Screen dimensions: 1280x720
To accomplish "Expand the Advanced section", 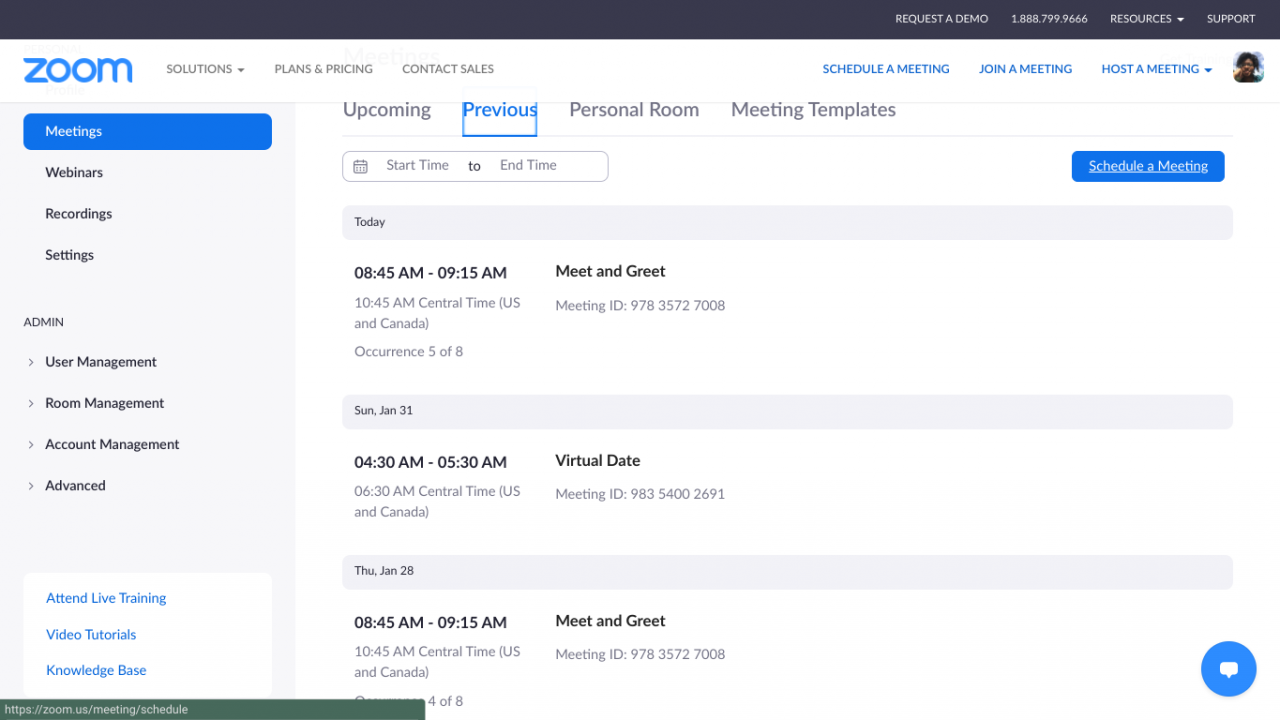I will pos(75,485).
